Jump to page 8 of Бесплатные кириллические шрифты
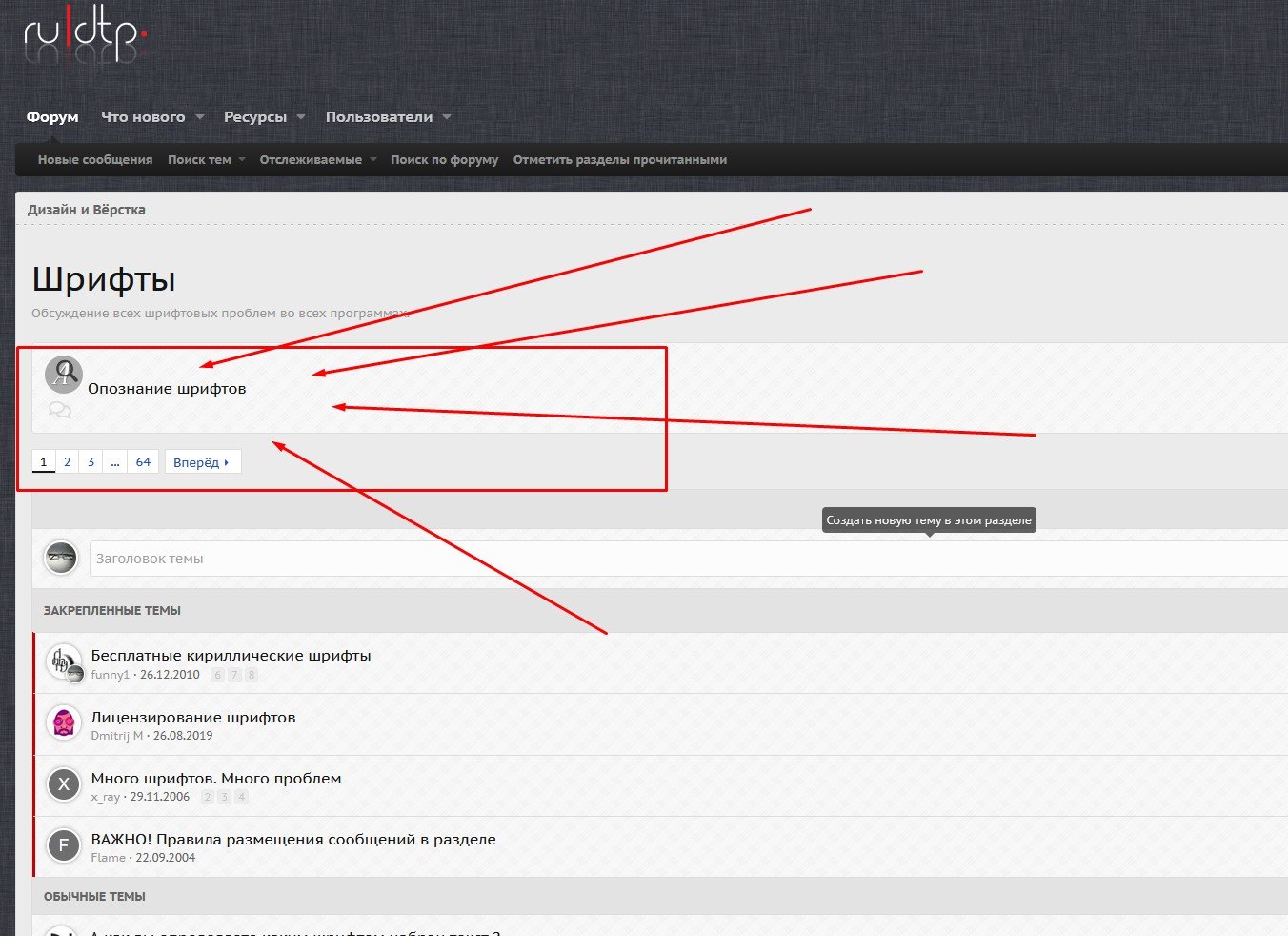The image size is (1288, 936). (252, 675)
